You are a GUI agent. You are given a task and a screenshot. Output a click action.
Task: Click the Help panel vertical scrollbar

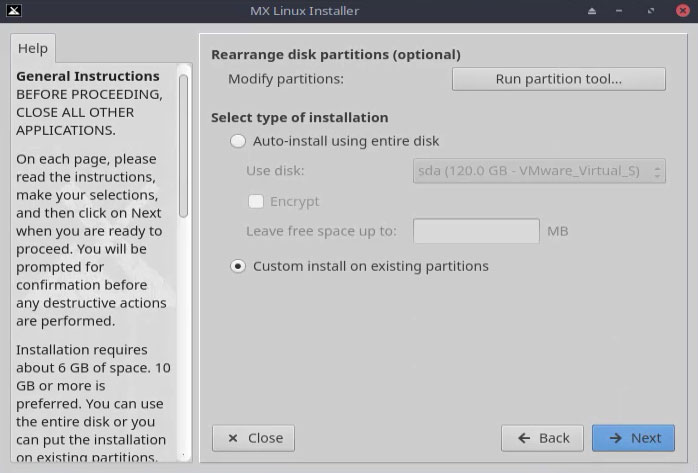tap(183, 146)
